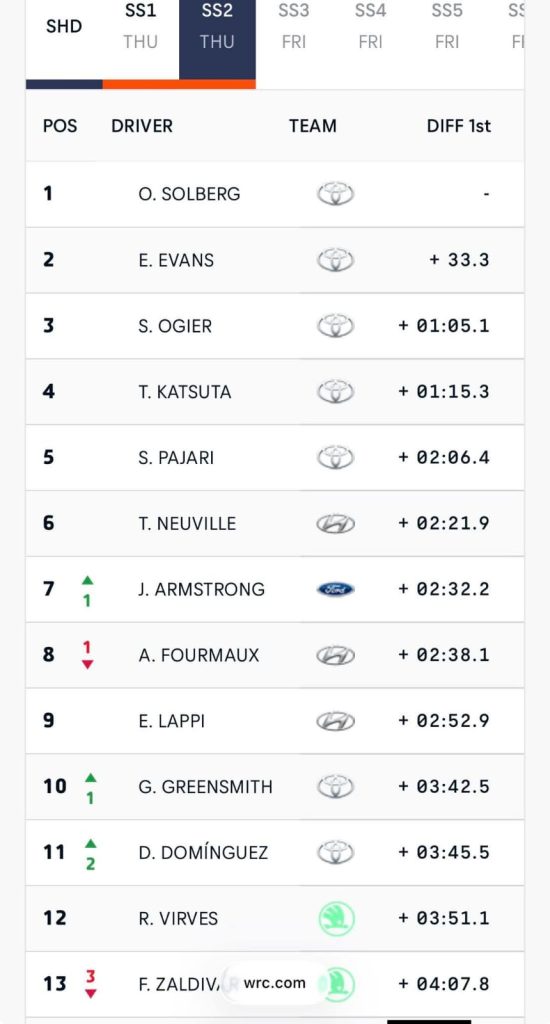
Task: Click Hyundai logo beside E. Lappi
Action: pyautogui.click(x=336, y=721)
